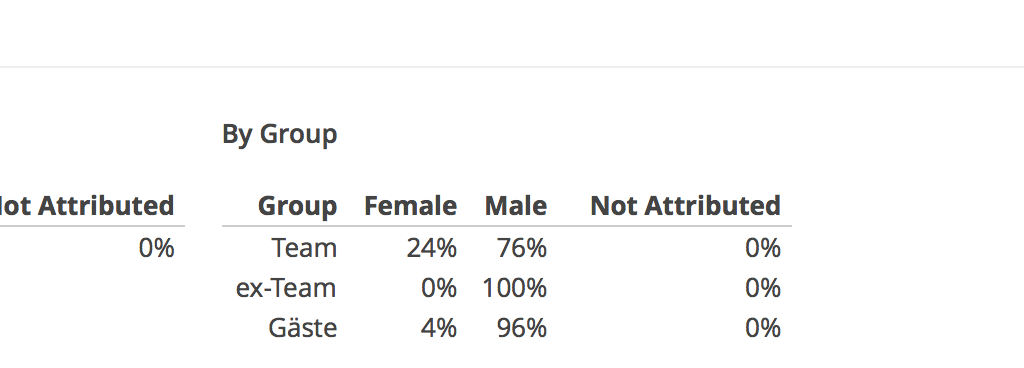Click the 96% male value for Gäste

(522, 328)
